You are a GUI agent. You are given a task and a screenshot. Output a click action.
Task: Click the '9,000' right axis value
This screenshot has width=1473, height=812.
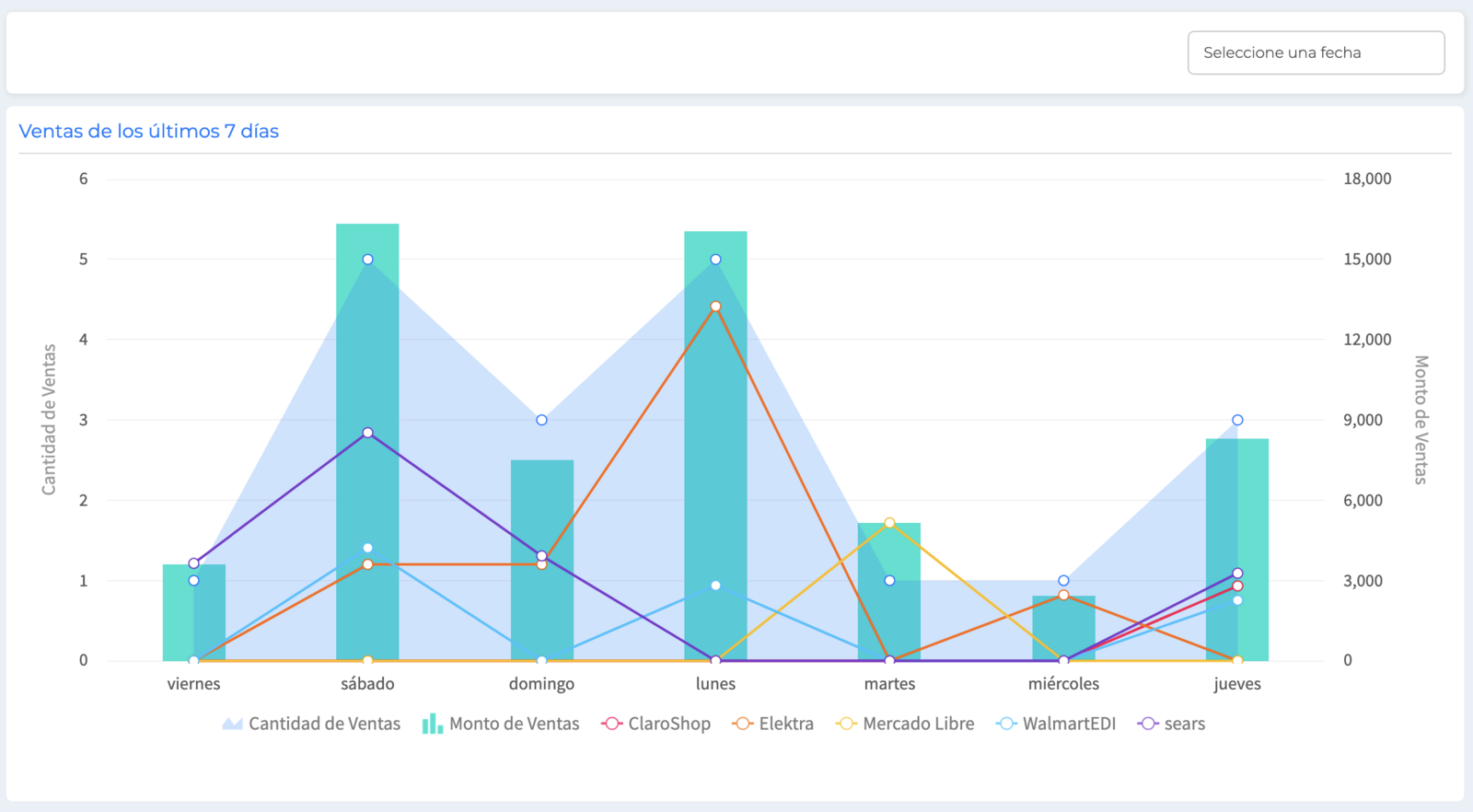point(1363,420)
